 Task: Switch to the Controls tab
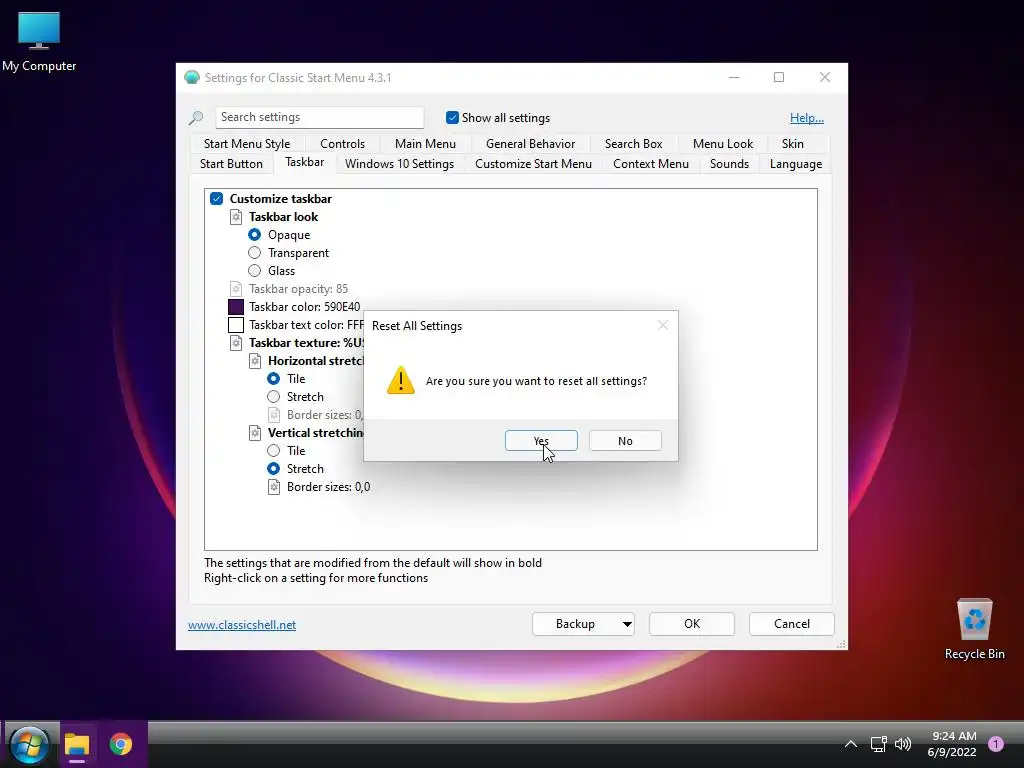[342, 144]
